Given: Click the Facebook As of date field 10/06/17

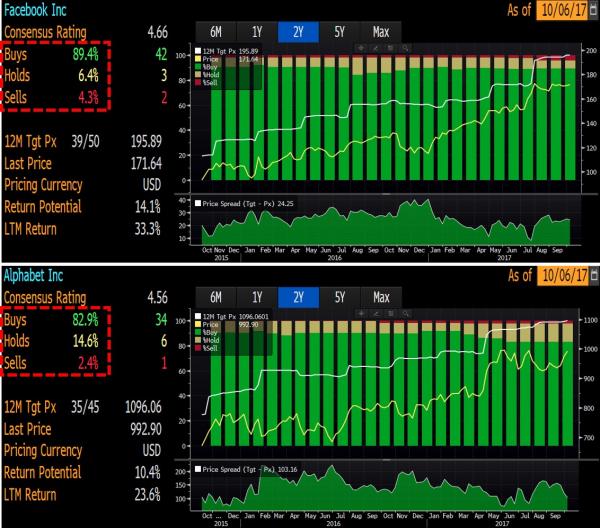Looking at the screenshot, I should pyautogui.click(x=563, y=10).
